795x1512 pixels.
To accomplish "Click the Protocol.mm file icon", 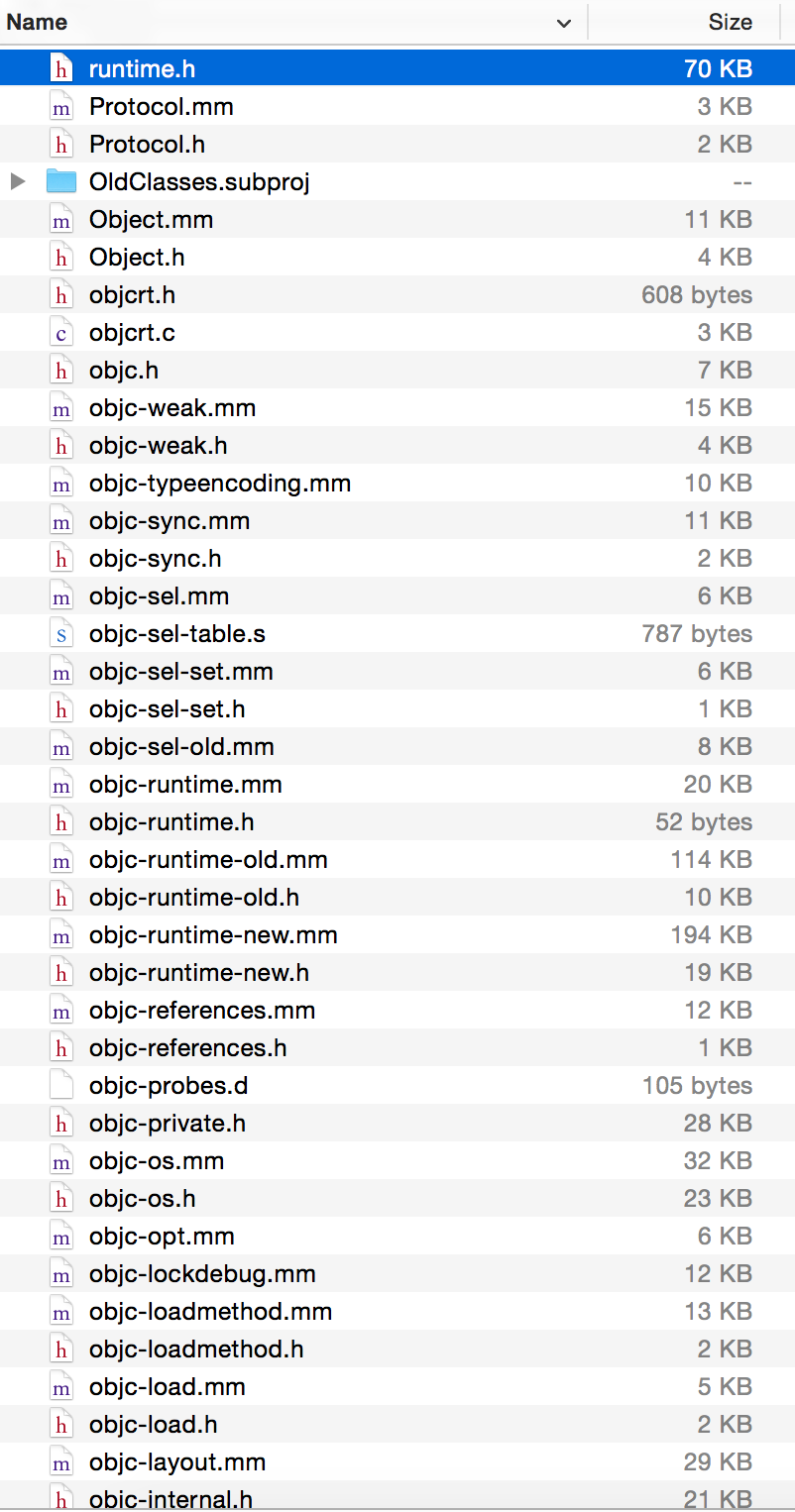I will tap(61, 107).
